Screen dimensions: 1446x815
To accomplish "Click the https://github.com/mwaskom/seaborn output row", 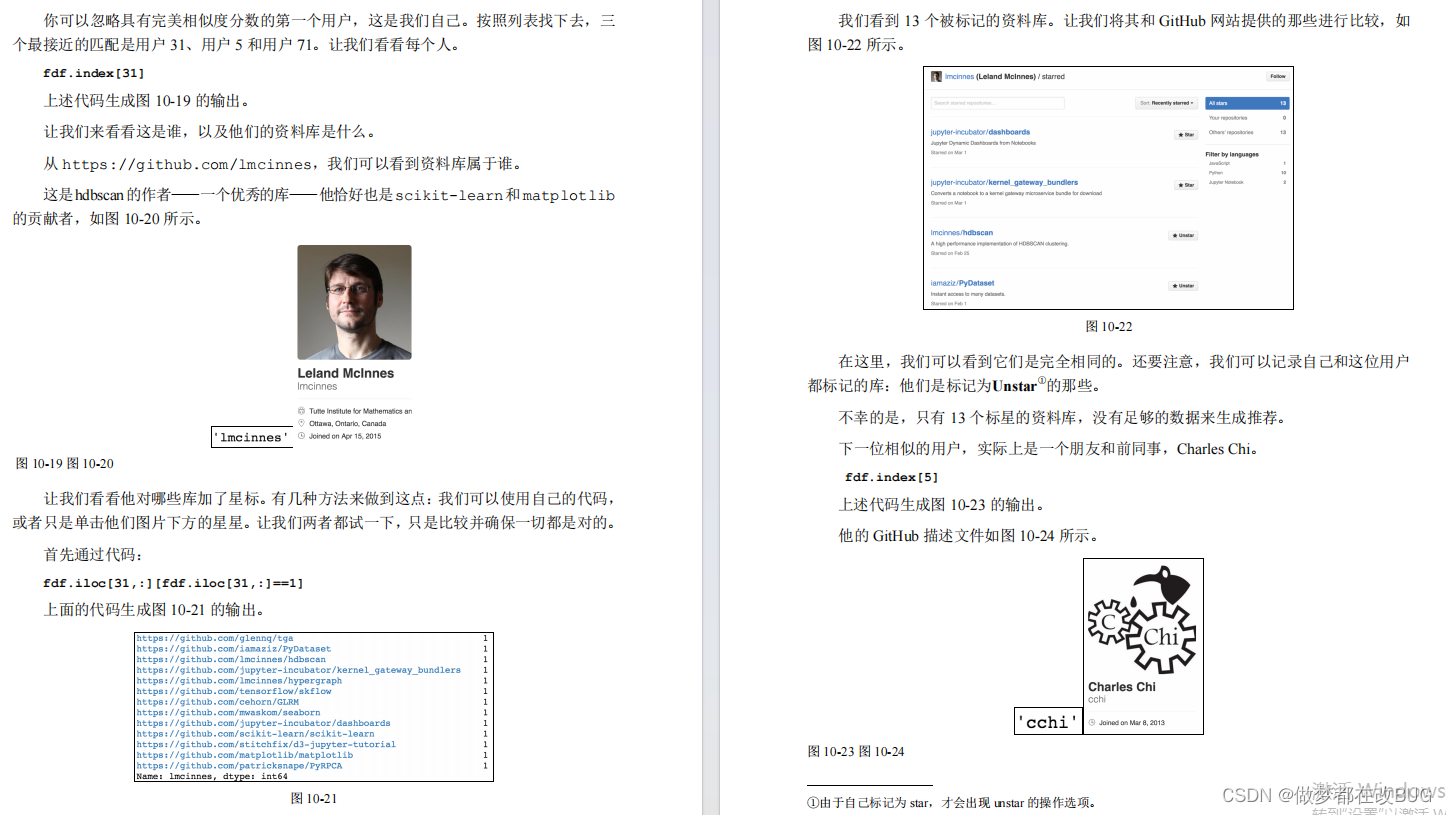I will click(x=313, y=713).
